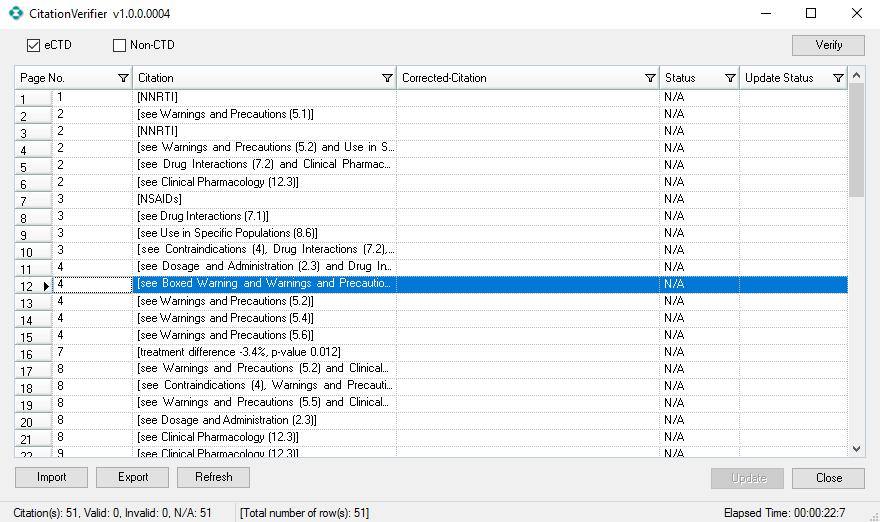Image resolution: width=880 pixels, height=522 pixels.
Task: Open the Status column filter icon
Action: (x=730, y=78)
